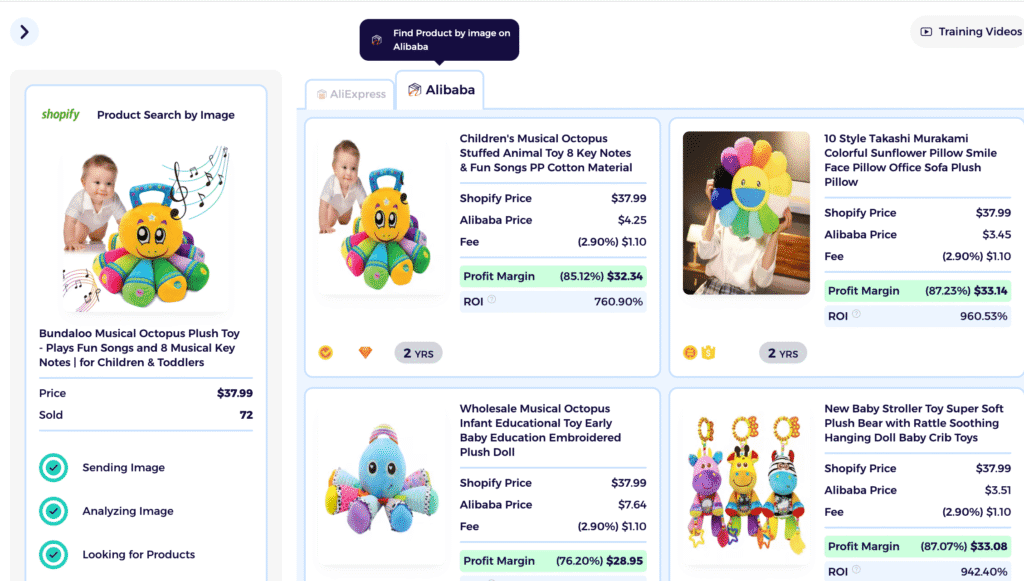1024x581 pixels.
Task: Open Children's Musical Octopus Stuffed Animal listing
Action: pyautogui.click(x=546, y=153)
